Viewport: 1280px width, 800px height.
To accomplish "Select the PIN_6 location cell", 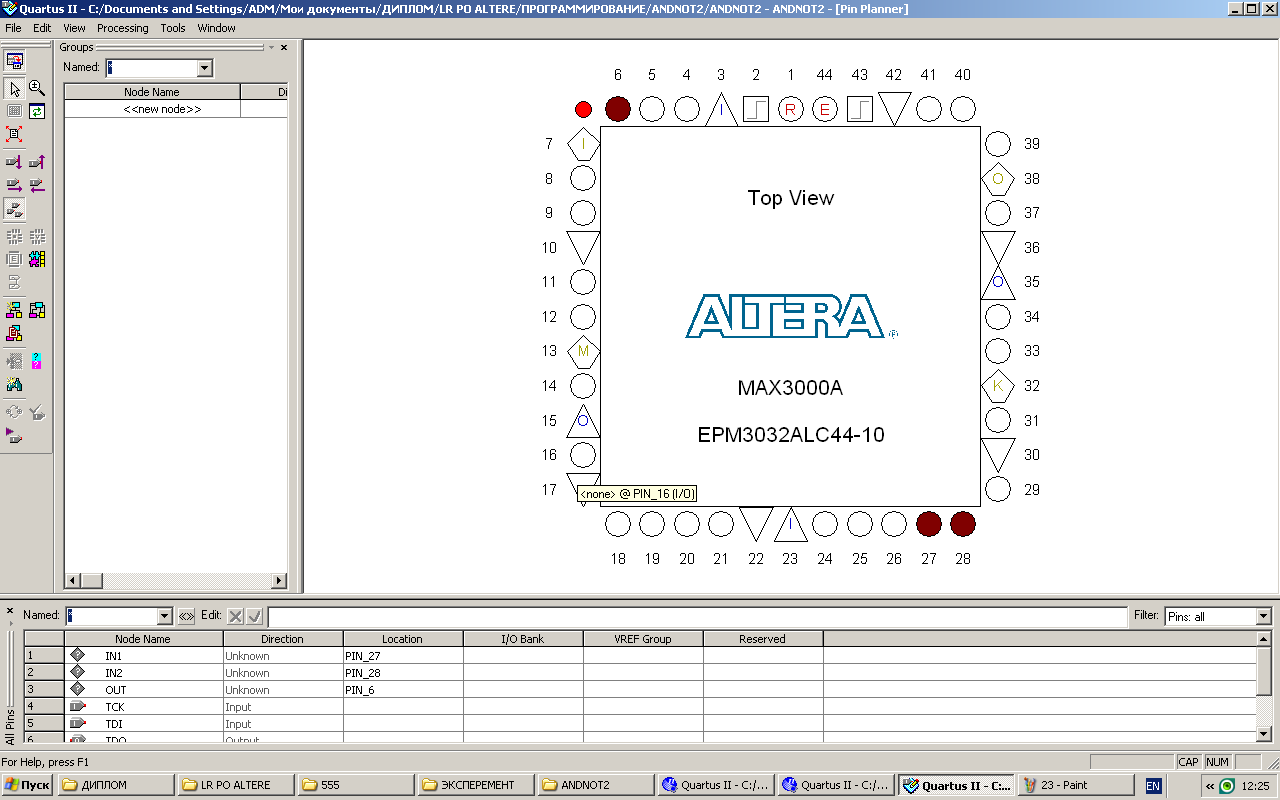I will (x=403, y=690).
